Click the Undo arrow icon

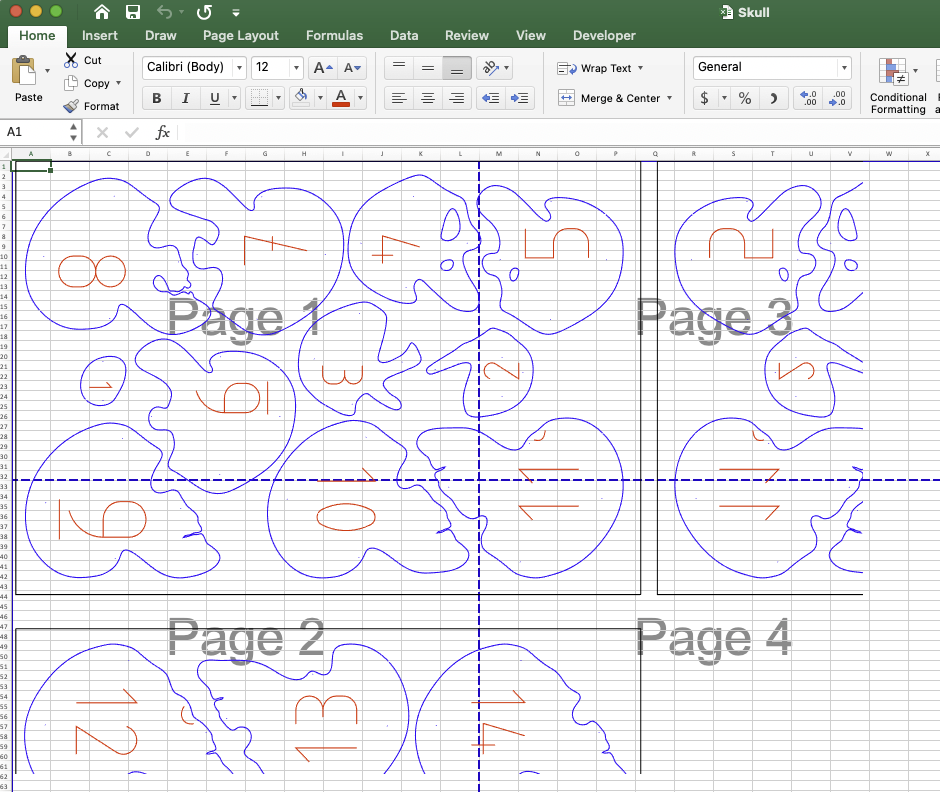[x=164, y=12]
